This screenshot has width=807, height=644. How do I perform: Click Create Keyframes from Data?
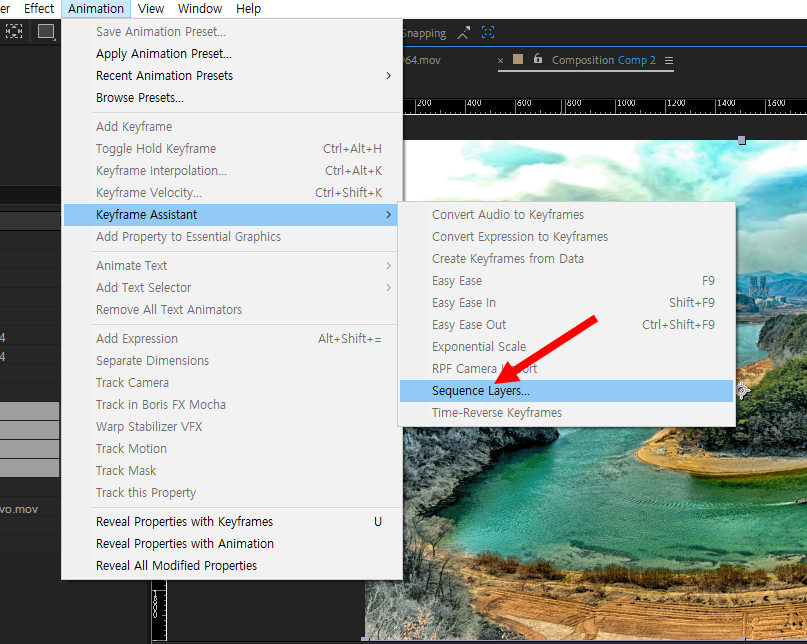567,259
